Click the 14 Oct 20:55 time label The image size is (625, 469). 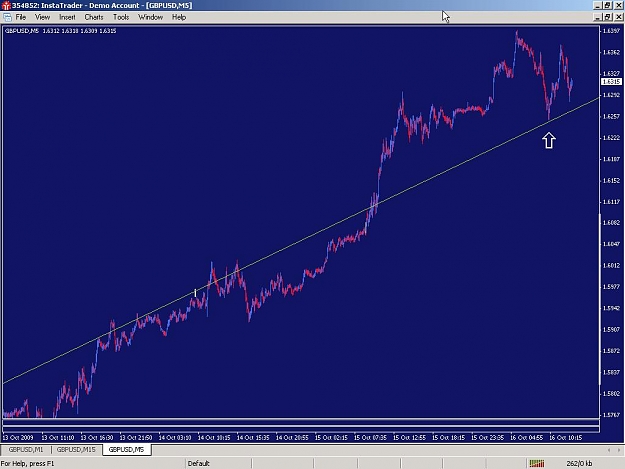pos(292,438)
